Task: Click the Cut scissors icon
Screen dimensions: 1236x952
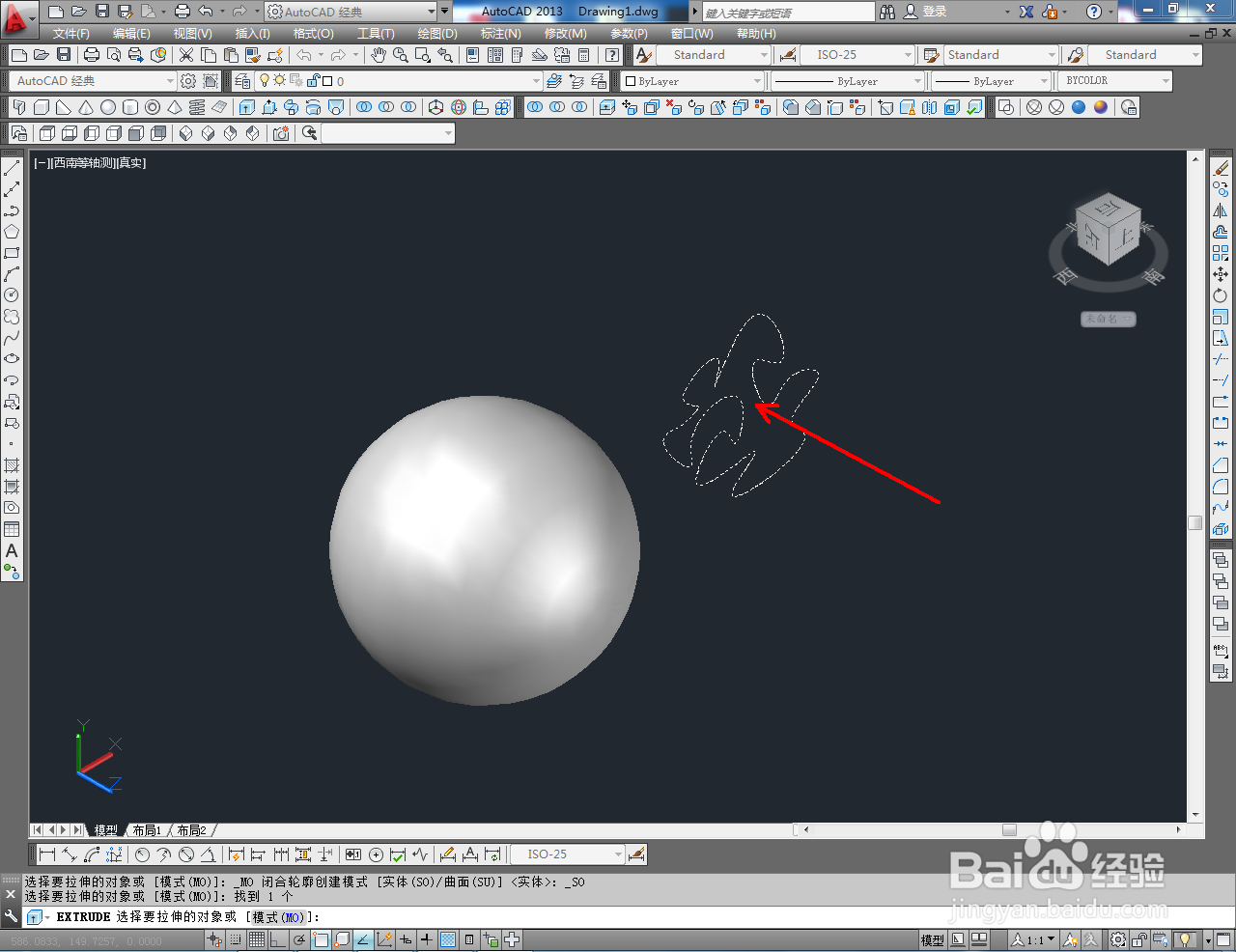Action: [186, 55]
